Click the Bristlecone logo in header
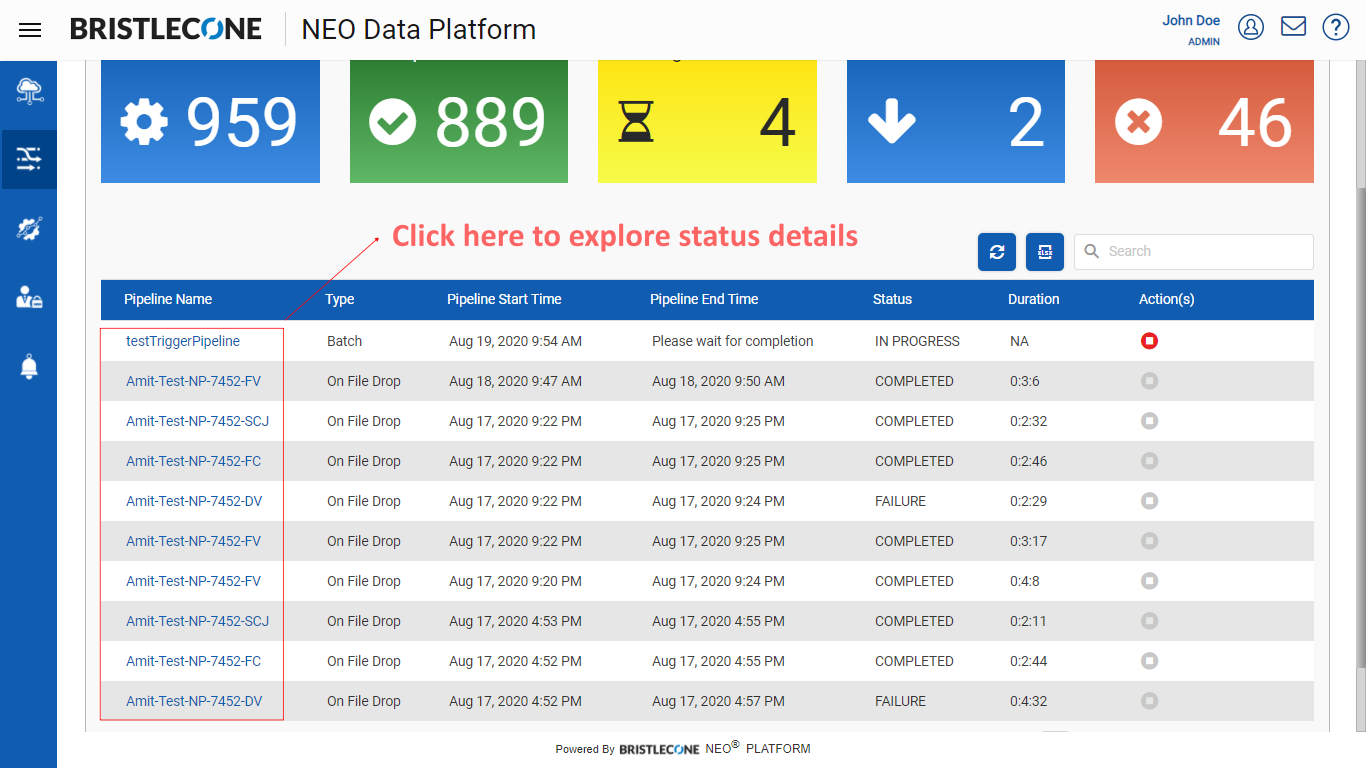The image size is (1366, 768). 166,29
